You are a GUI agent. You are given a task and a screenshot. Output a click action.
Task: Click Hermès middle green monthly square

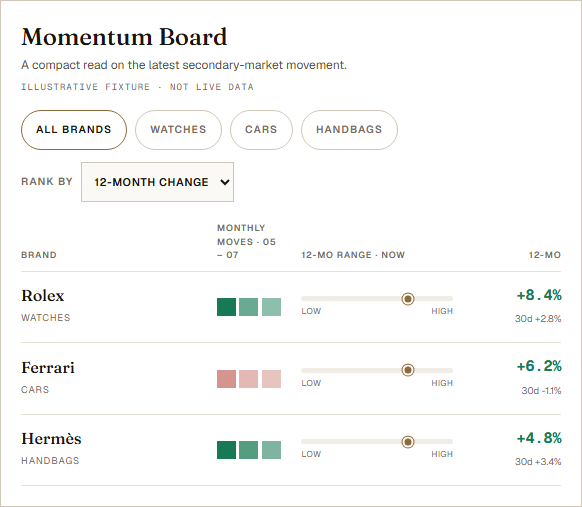click(x=249, y=450)
